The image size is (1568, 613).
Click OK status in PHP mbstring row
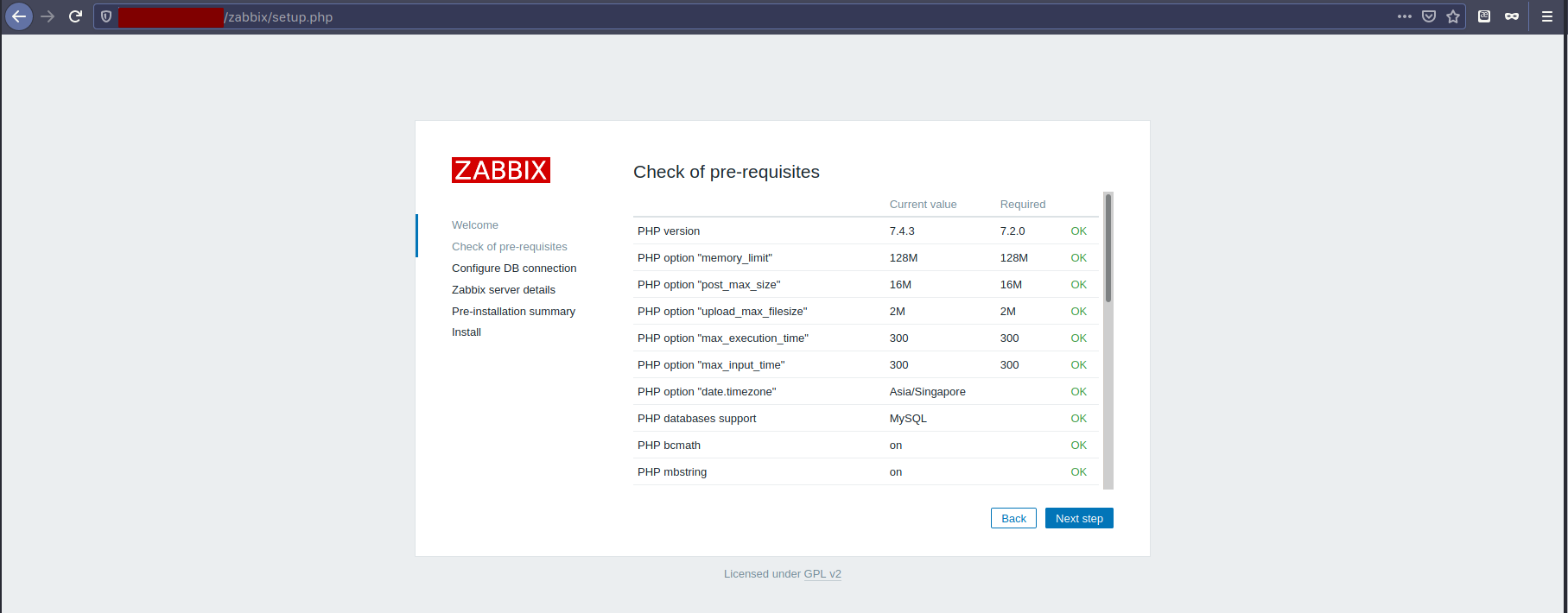tap(1079, 472)
